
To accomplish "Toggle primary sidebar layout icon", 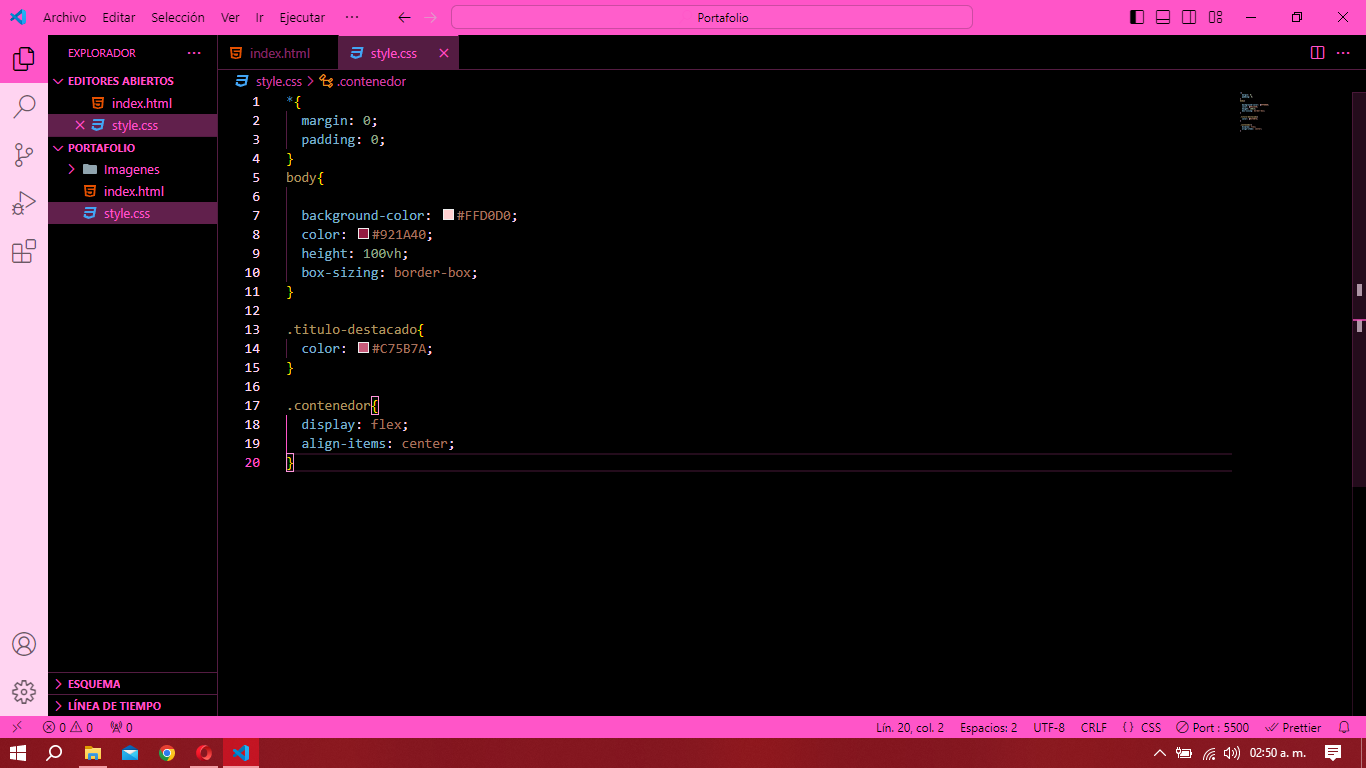I will click(1137, 17).
